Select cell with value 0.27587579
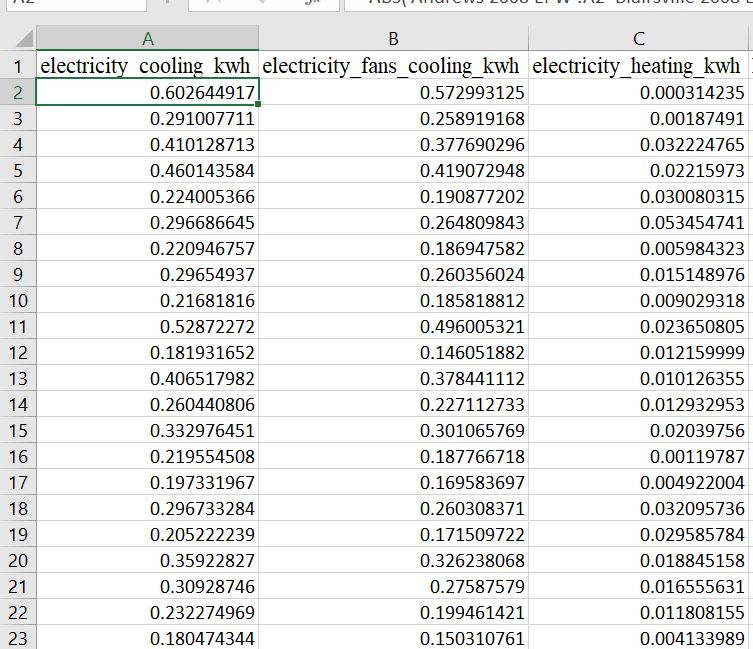 (x=393, y=587)
